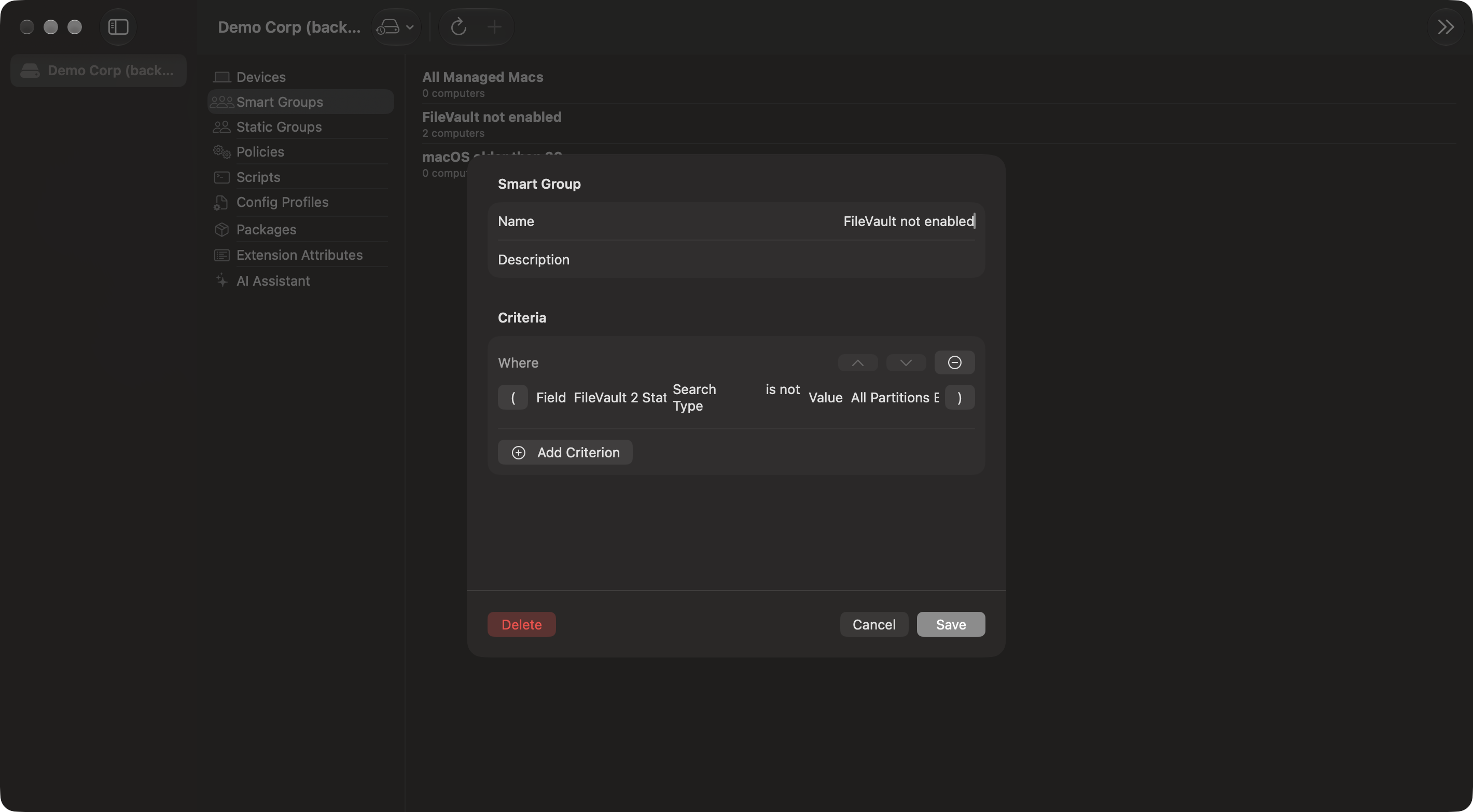The image size is (1473, 812).
Task: Click the Cancel button
Action: (x=874, y=624)
